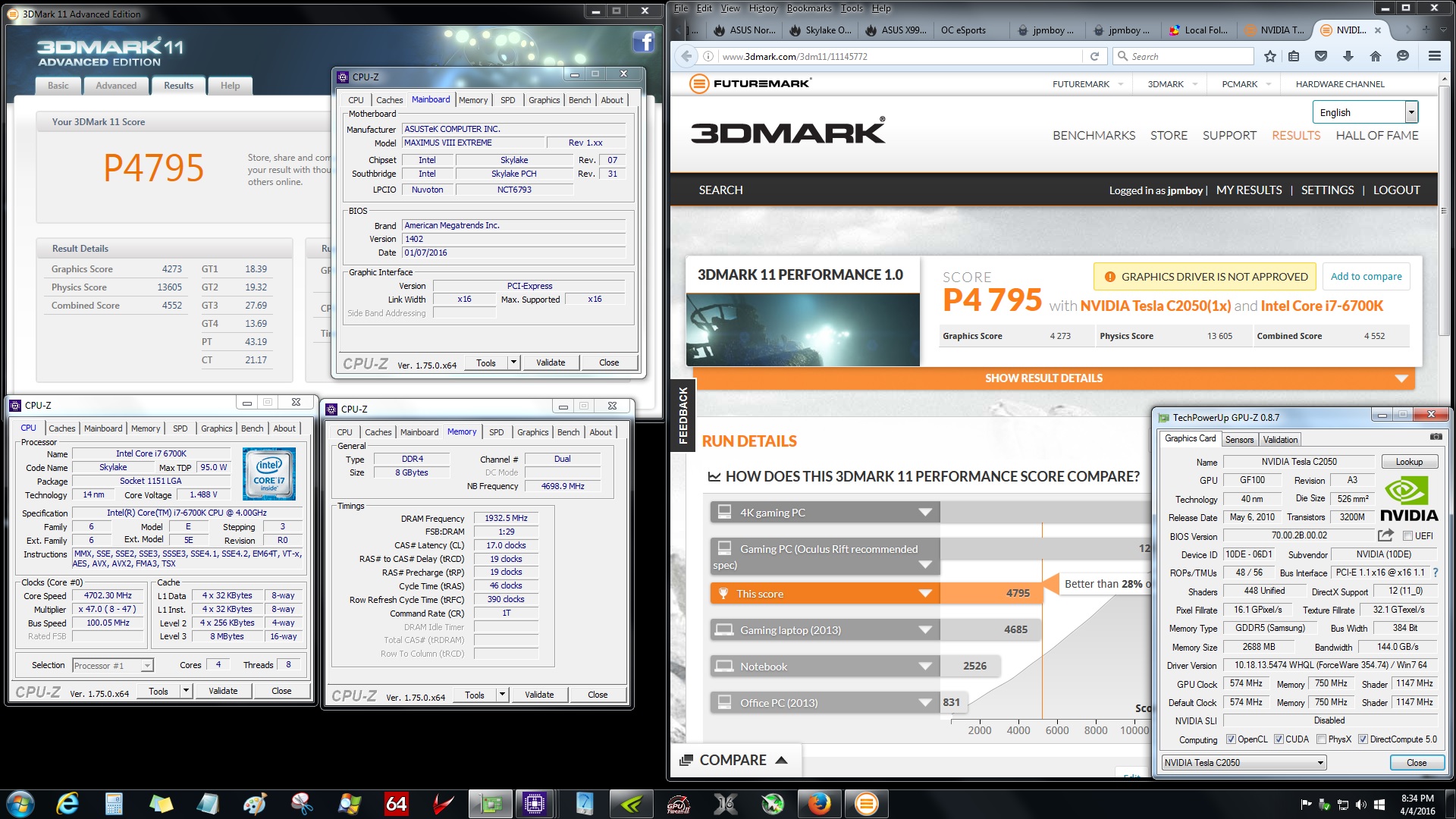Click the Firefox back arrow button

[x=686, y=56]
